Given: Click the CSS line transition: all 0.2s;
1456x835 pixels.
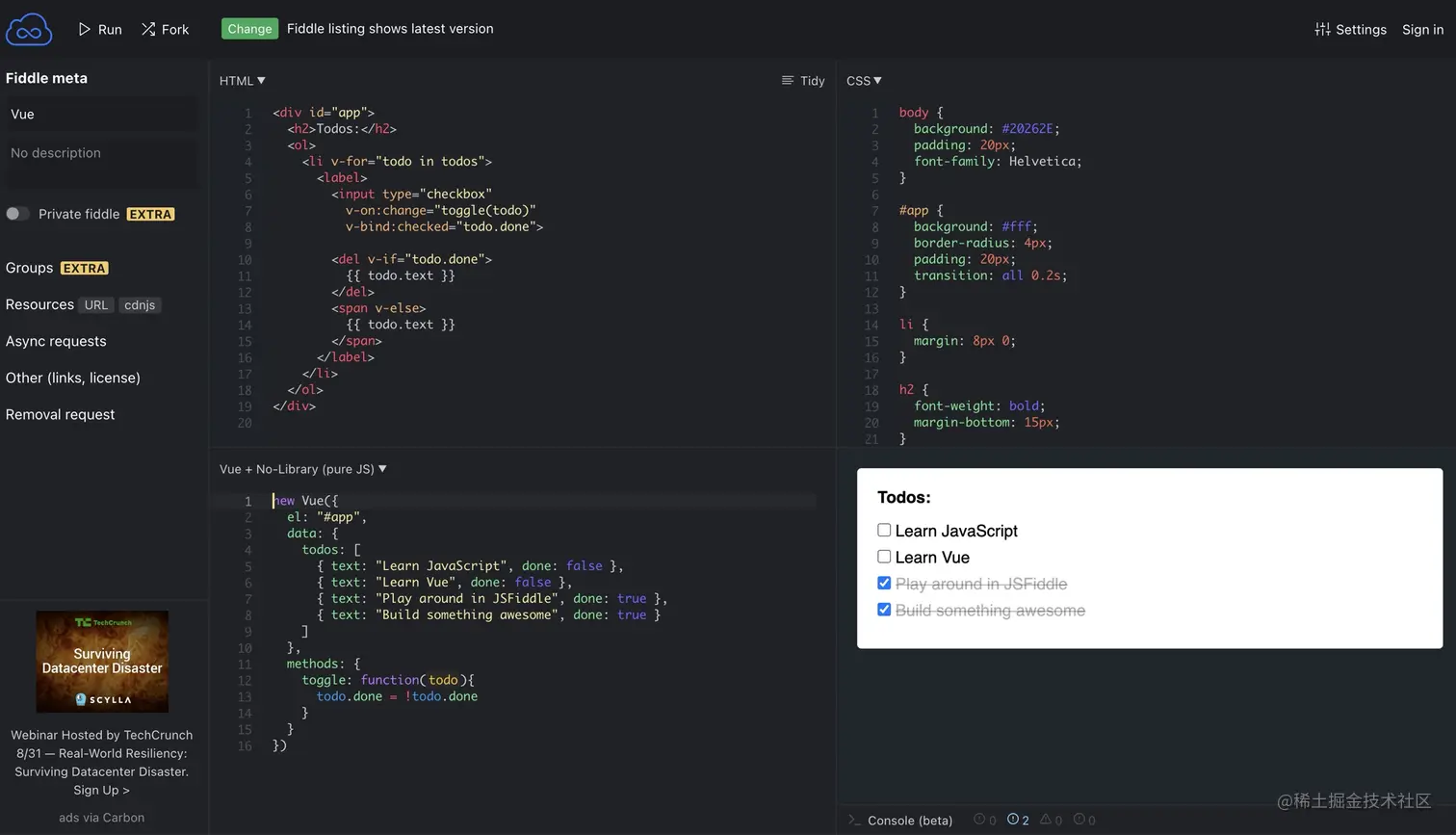Looking at the screenshot, I should [991, 275].
